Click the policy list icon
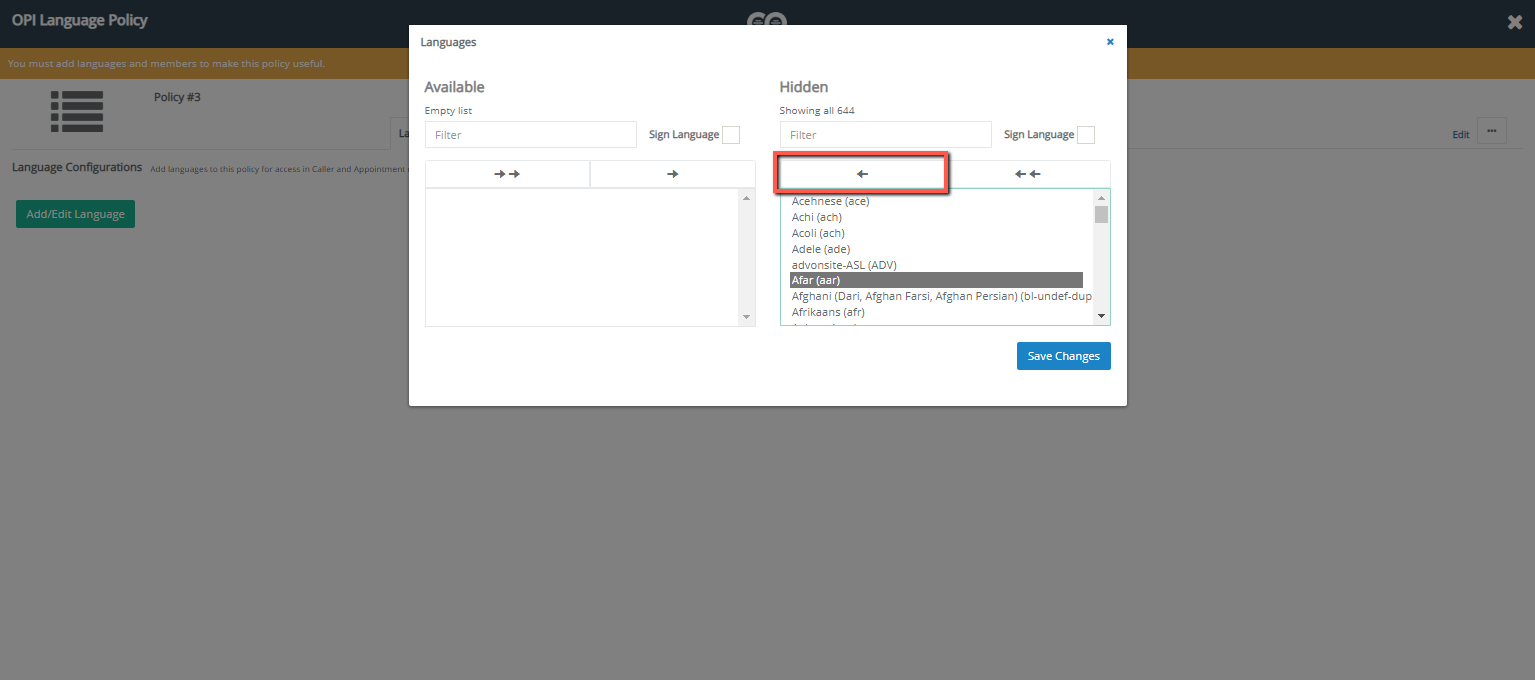The image size is (1535, 680). pos(77,111)
